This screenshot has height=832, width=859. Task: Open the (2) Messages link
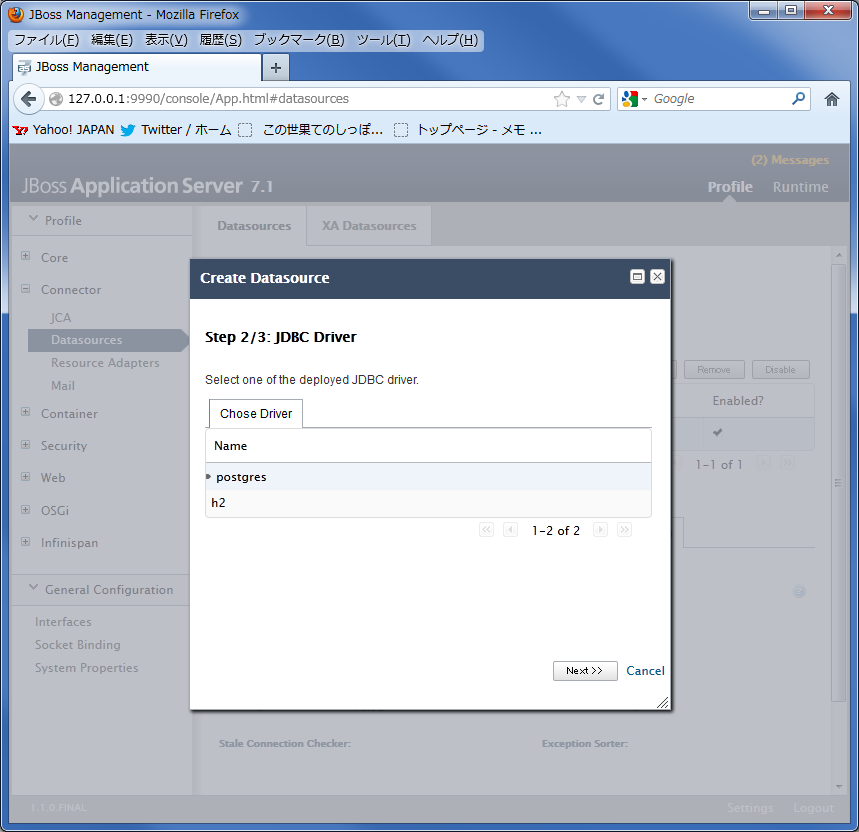point(789,160)
